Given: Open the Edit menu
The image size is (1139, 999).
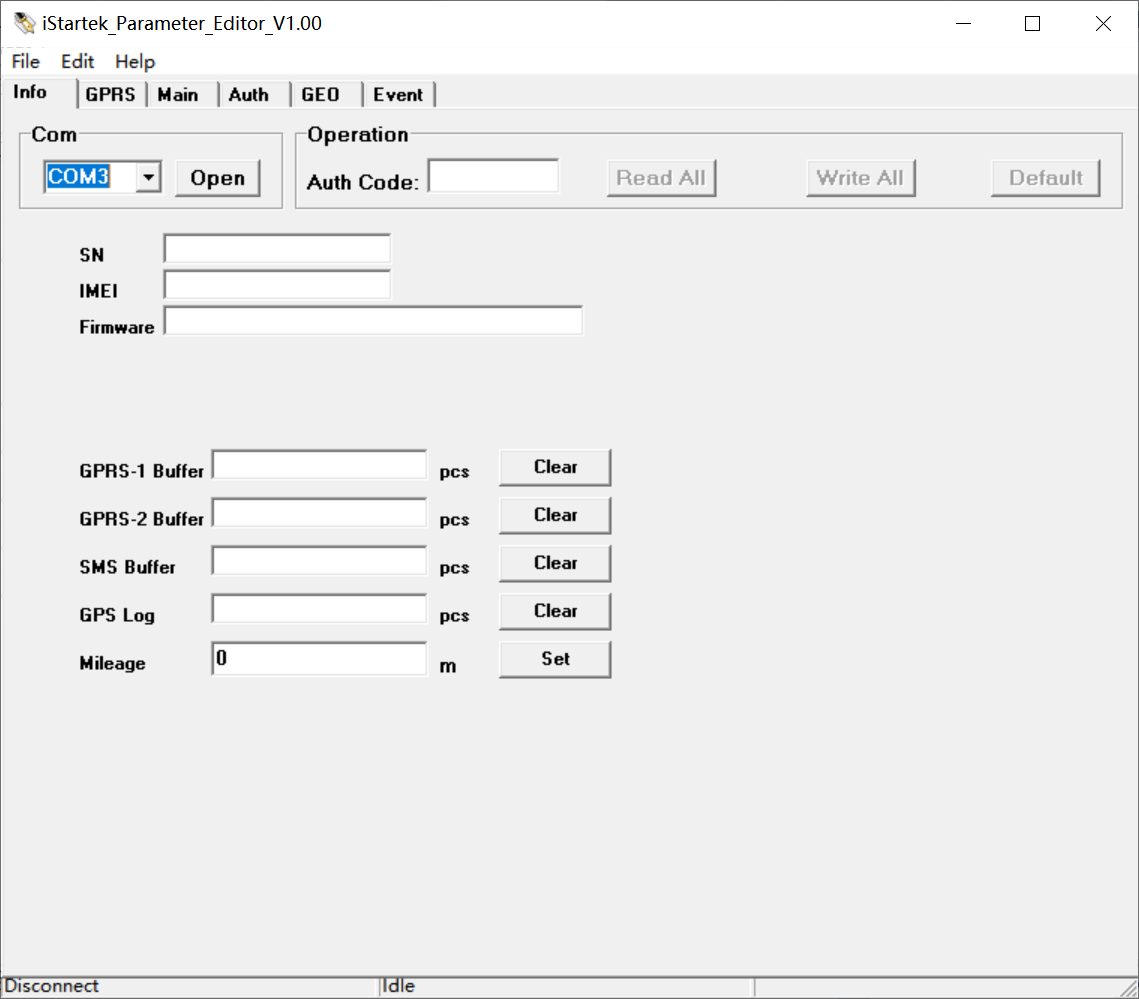Looking at the screenshot, I should (x=77, y=61).
